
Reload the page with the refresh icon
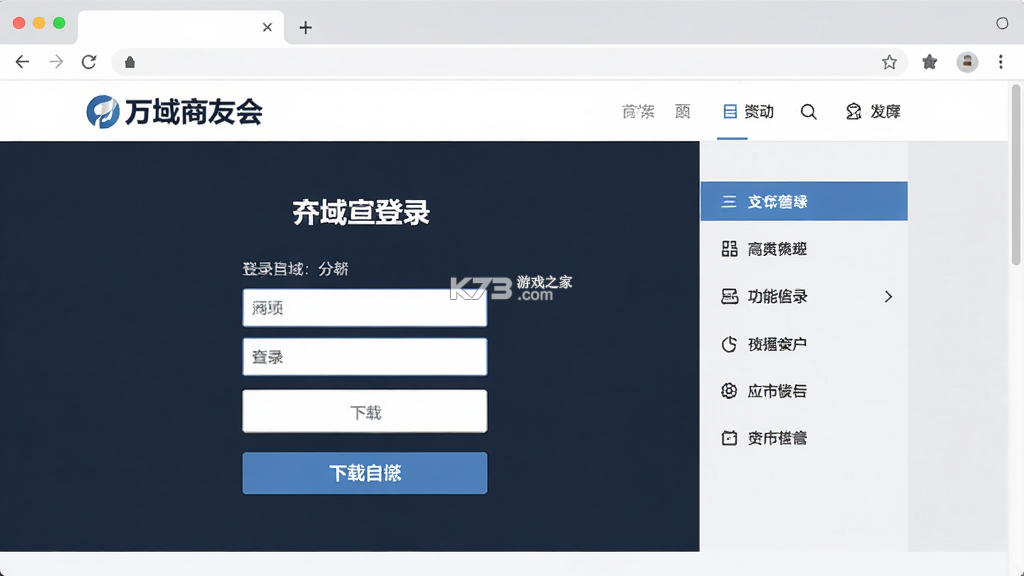click(89, 62)
